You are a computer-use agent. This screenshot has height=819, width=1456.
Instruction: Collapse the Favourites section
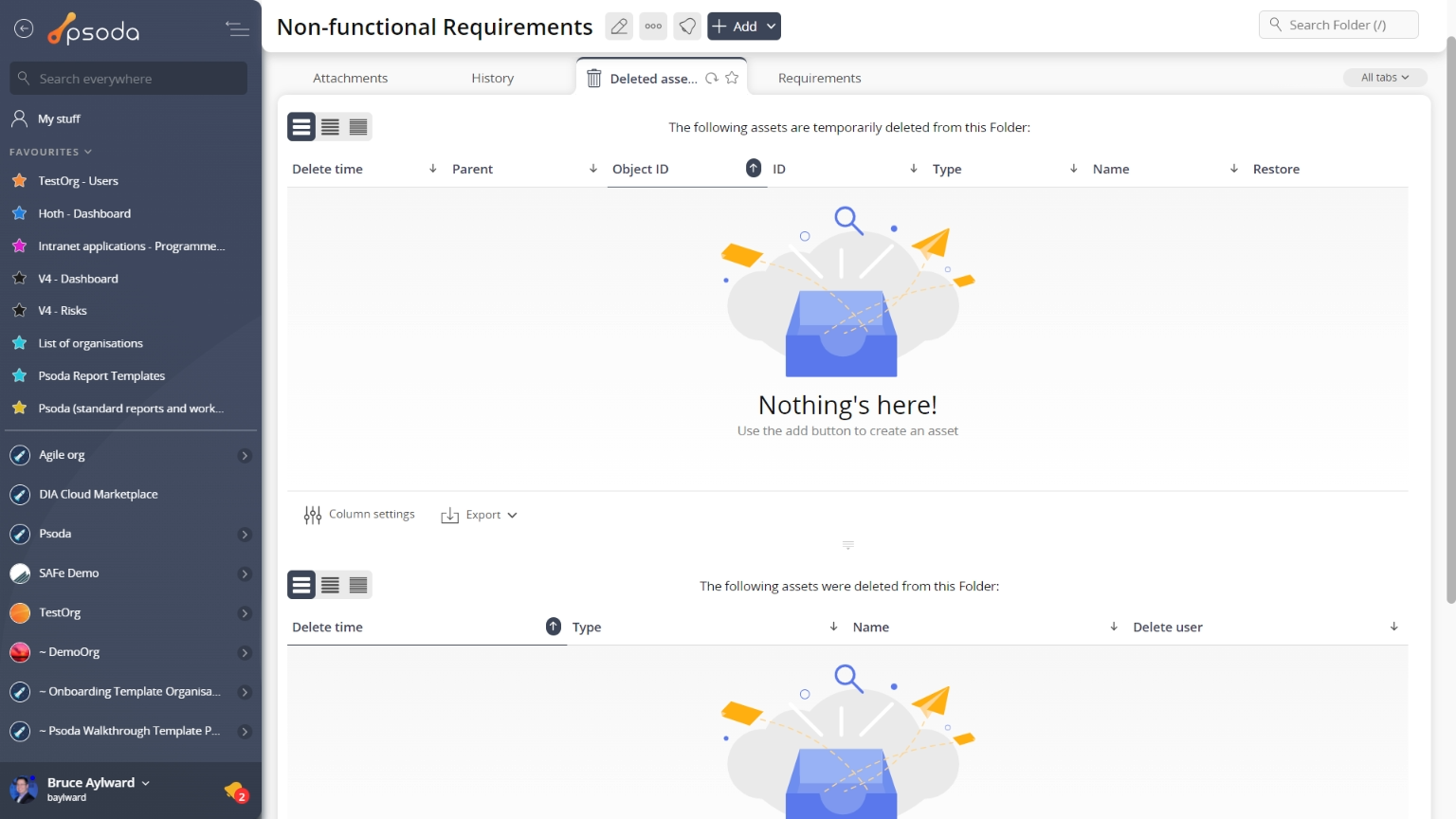(50, 152)
